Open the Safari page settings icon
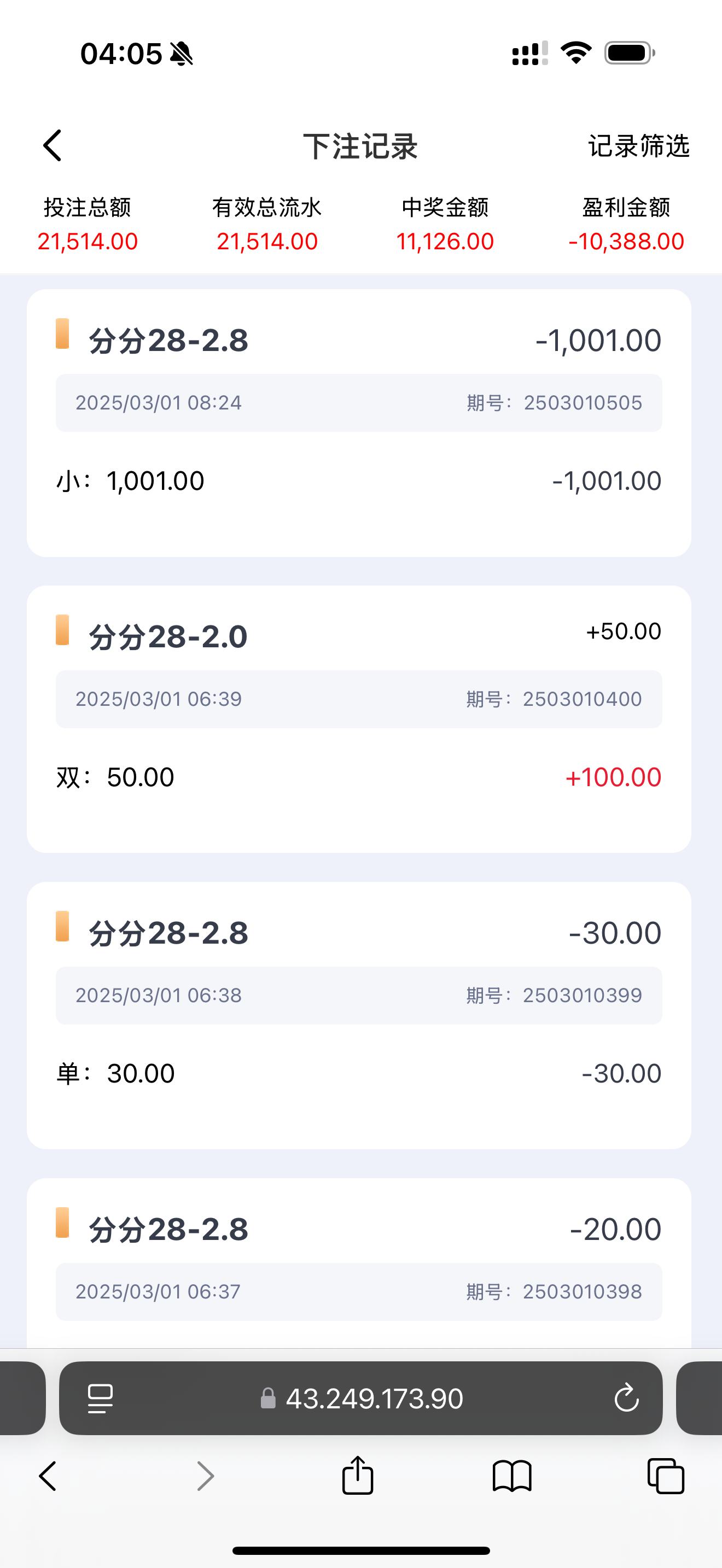Viewport: 722px width, 1568px height. tap(101, 1397)
